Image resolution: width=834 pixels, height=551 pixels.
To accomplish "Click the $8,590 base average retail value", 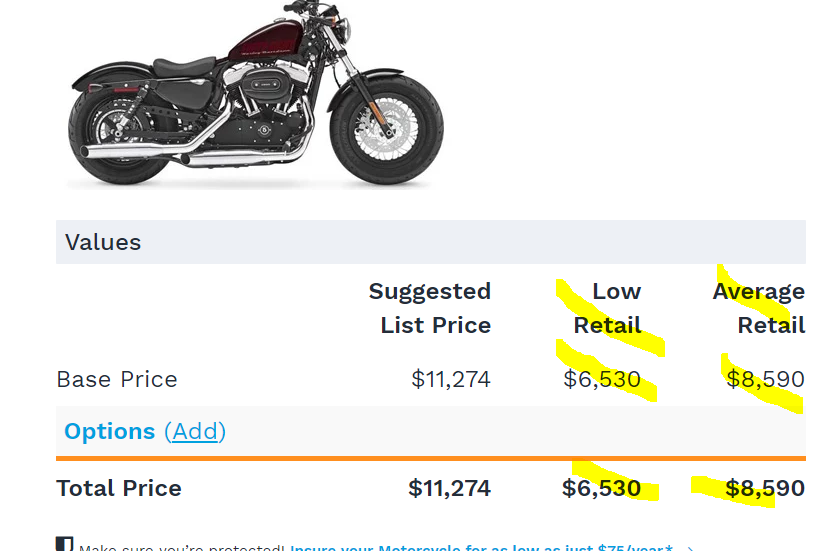I will point(765,379).
